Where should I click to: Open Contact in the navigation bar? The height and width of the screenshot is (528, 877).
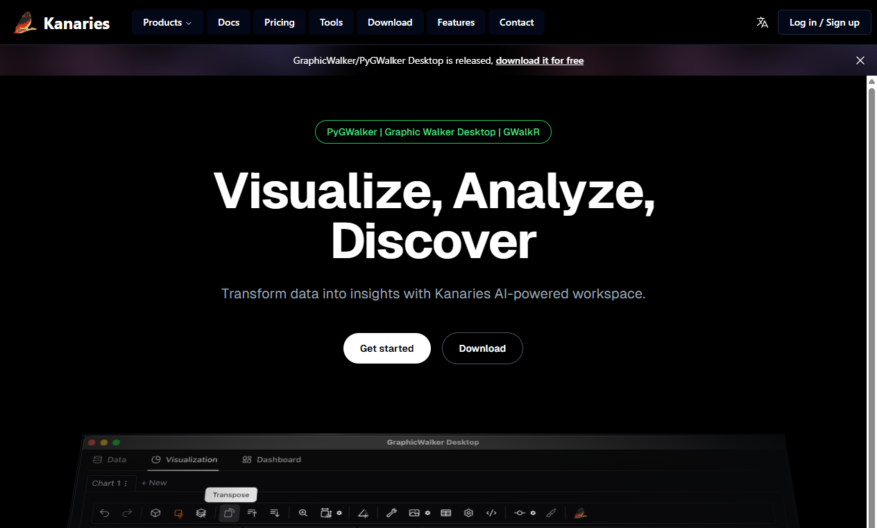[516, 22]
